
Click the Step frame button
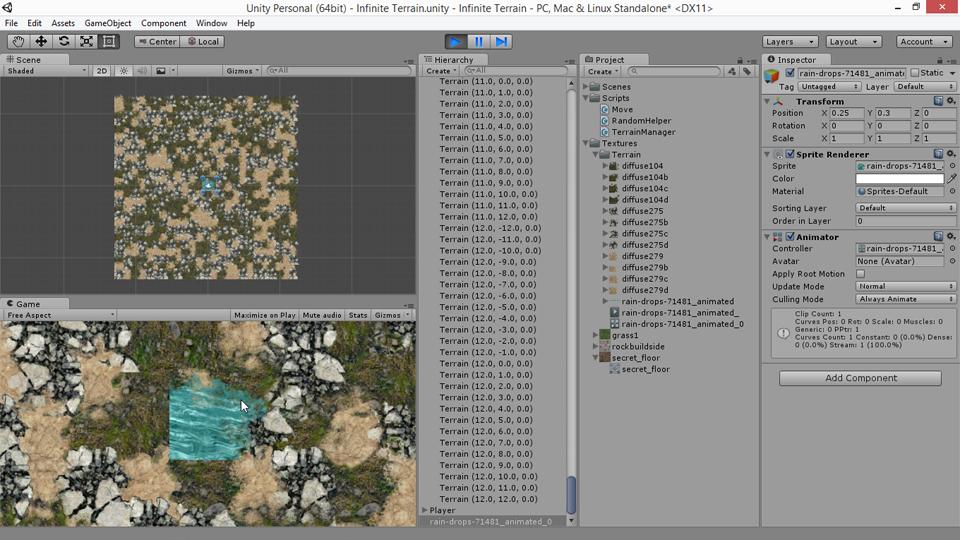coord(502,42)
